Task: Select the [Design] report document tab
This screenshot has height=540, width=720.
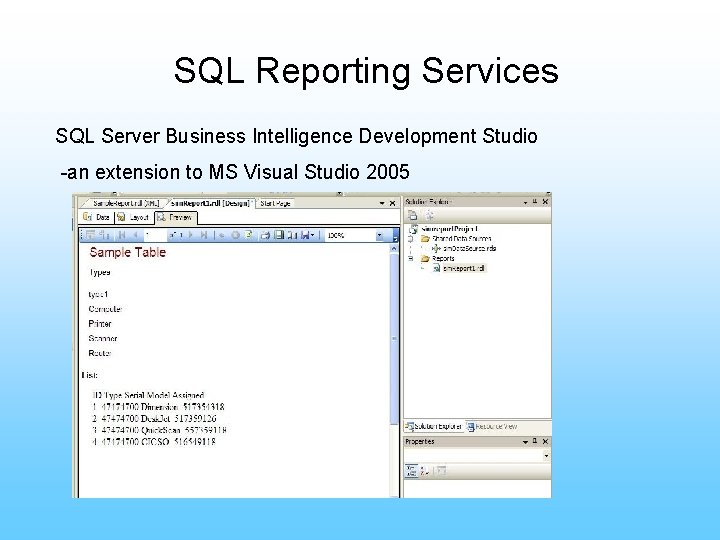Action: click(210, 203)
